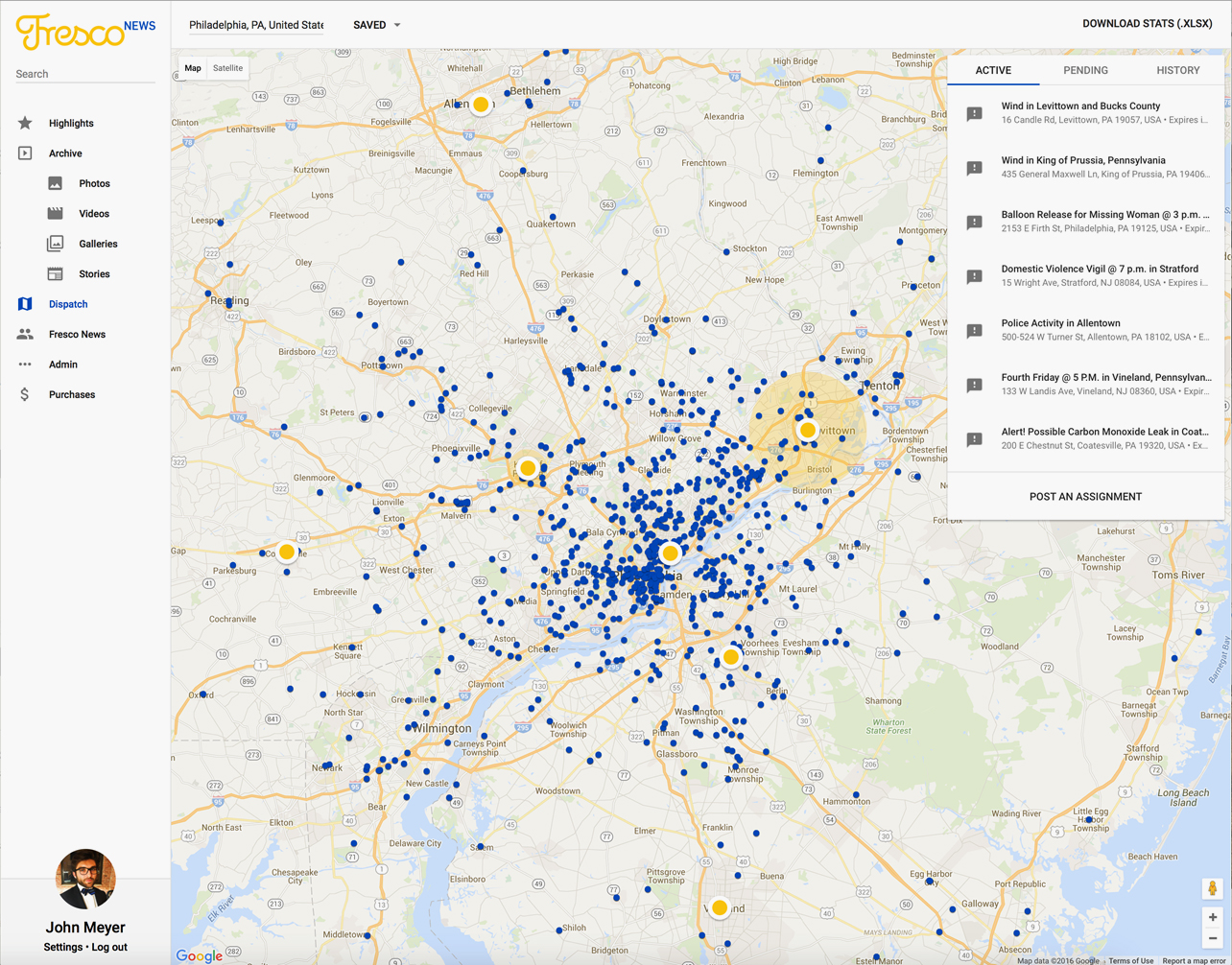Screen dimensions: 1232x965
Task: Click Download Stats (.XLSX) button
Action: 1147,24
